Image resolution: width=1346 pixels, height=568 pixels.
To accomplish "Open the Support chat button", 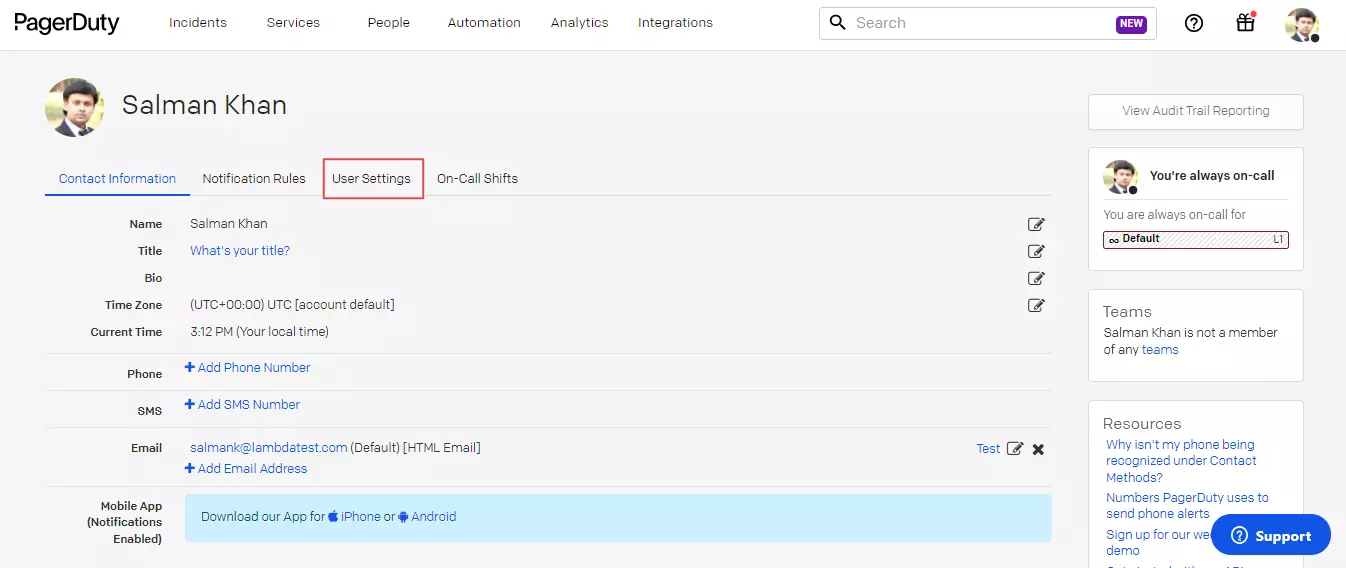I will (1270, 536).
